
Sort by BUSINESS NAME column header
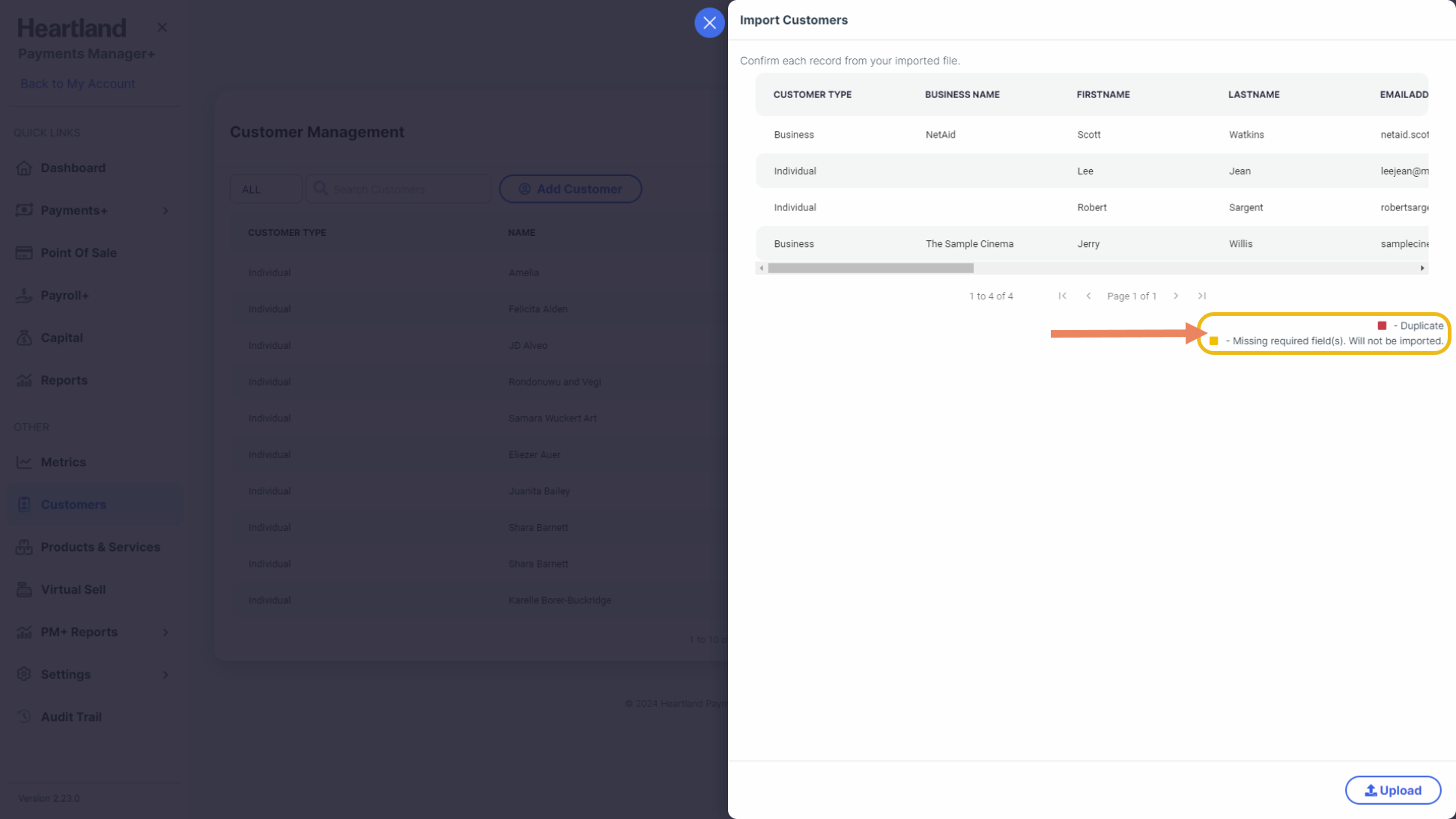(962, 94)
